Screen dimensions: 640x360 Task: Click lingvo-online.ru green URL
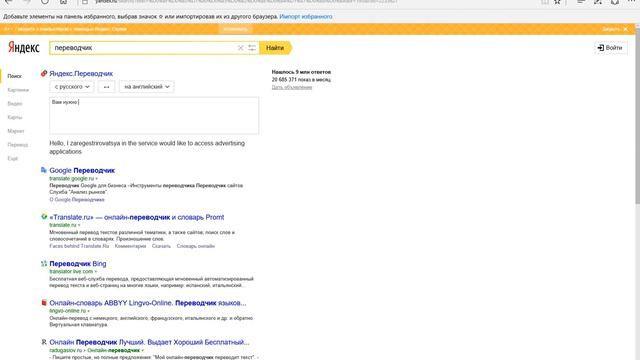pyautogui.click(x=67, y=311)
